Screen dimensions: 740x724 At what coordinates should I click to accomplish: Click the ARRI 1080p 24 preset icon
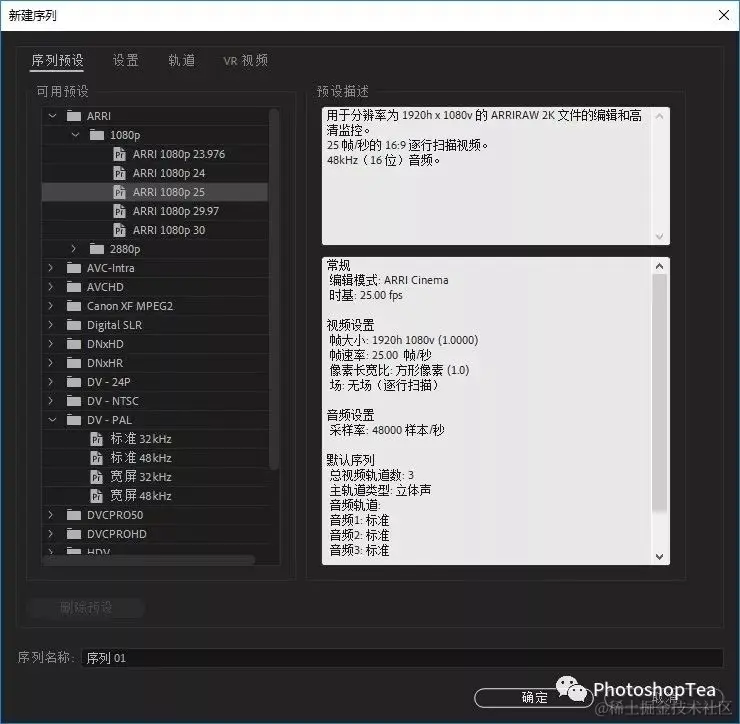tap(119, 173)
